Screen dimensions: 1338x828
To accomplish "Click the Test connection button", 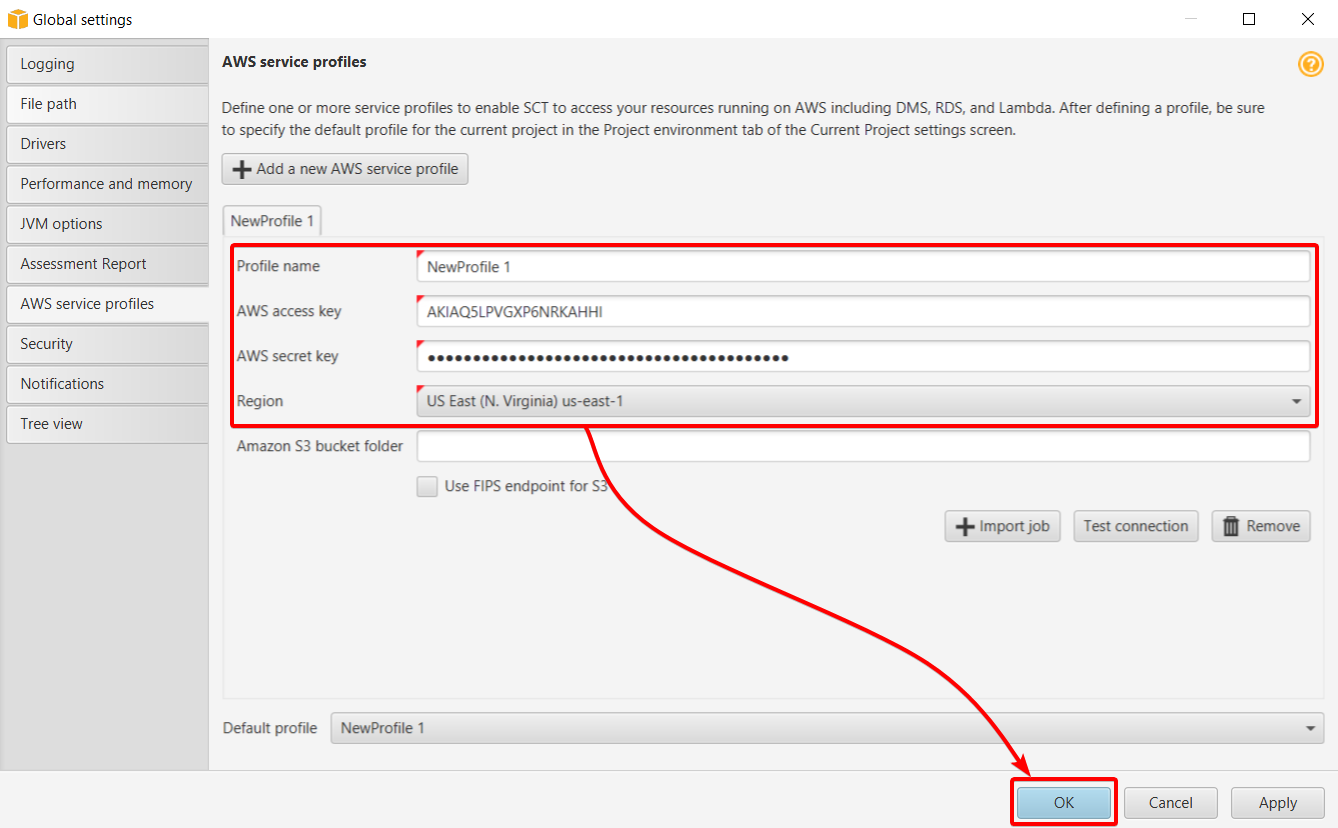I will click(1136, 526).
